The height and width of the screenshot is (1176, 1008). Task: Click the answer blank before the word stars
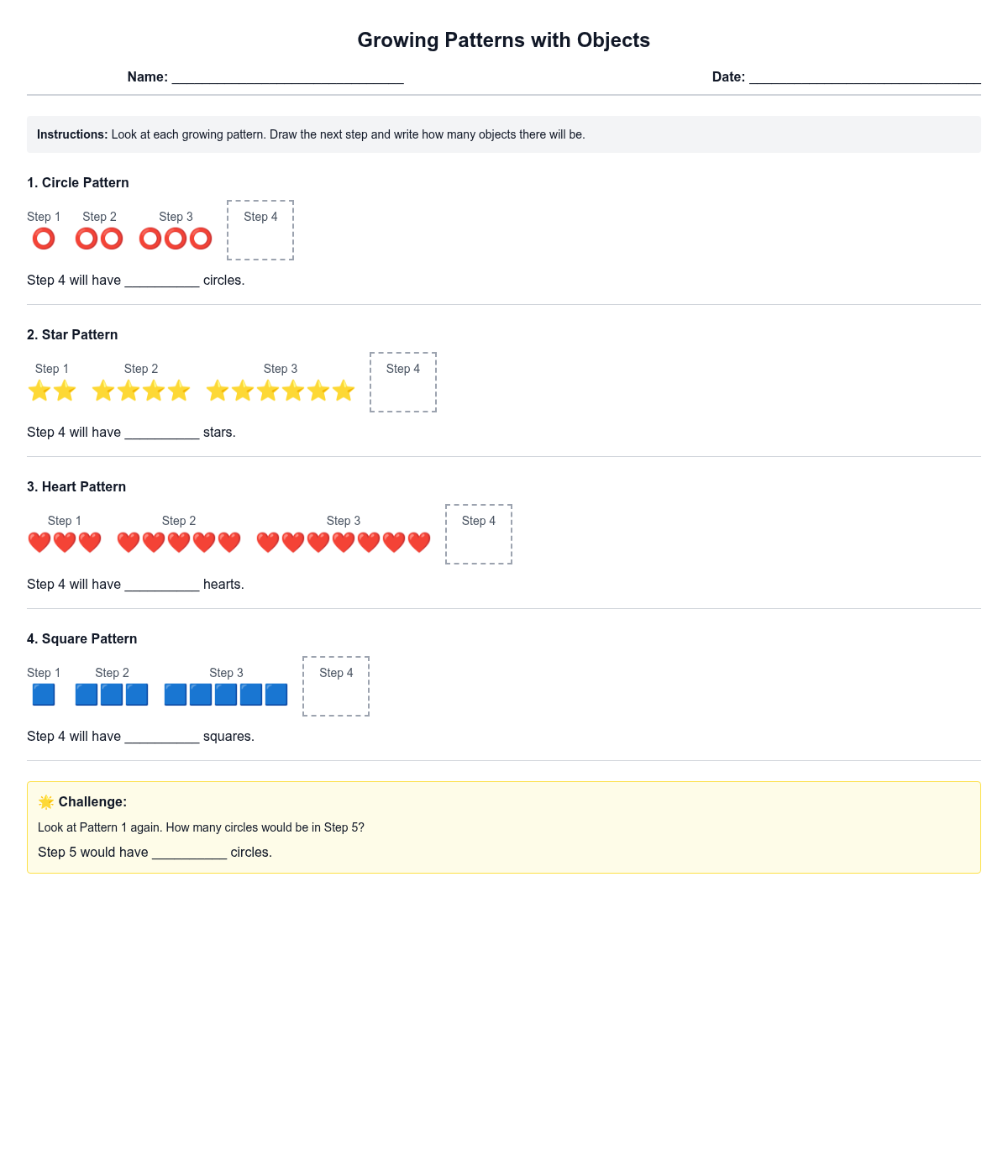(162, 433)
